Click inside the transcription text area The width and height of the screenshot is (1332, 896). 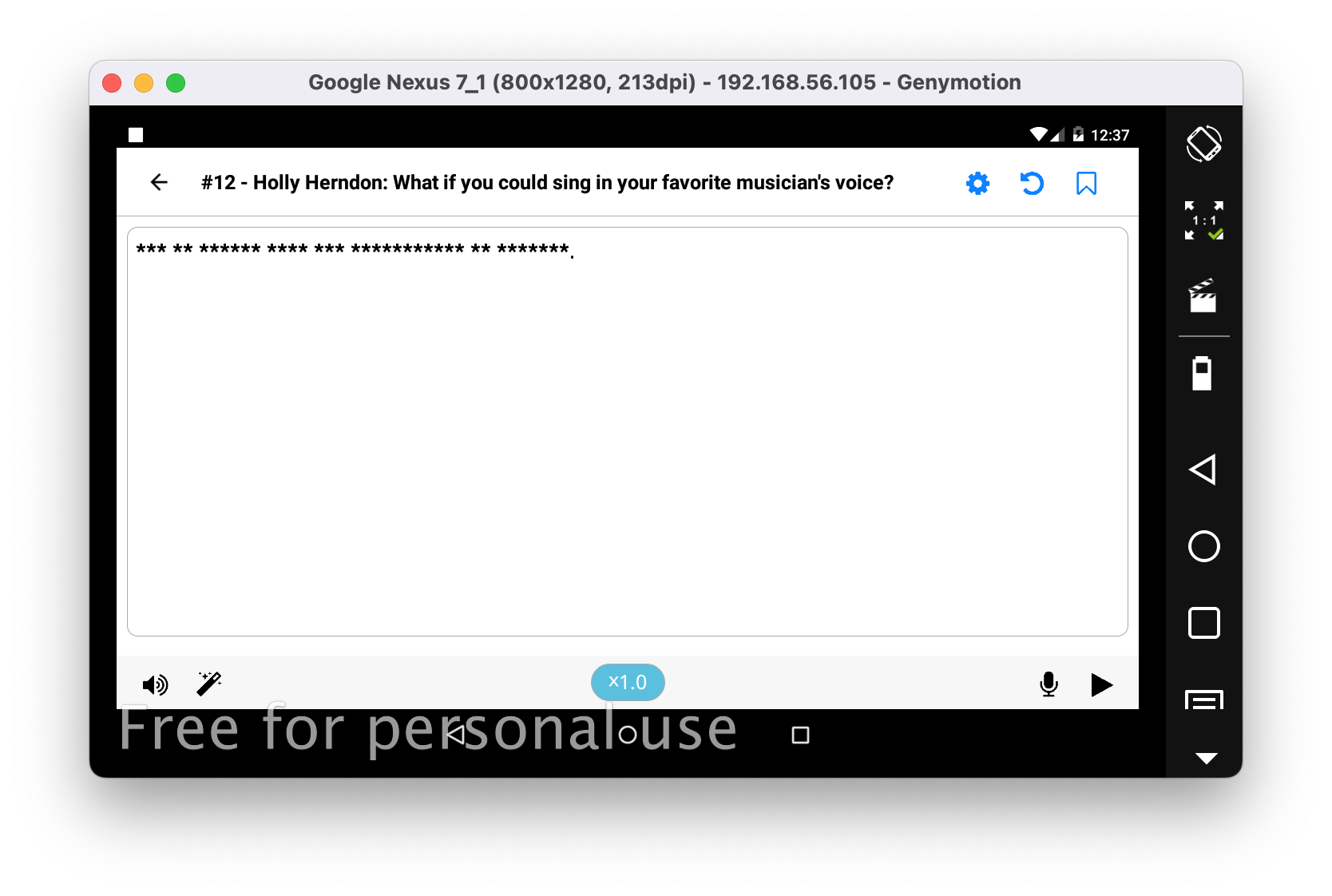pyautogui.click(x=628, y=431)
